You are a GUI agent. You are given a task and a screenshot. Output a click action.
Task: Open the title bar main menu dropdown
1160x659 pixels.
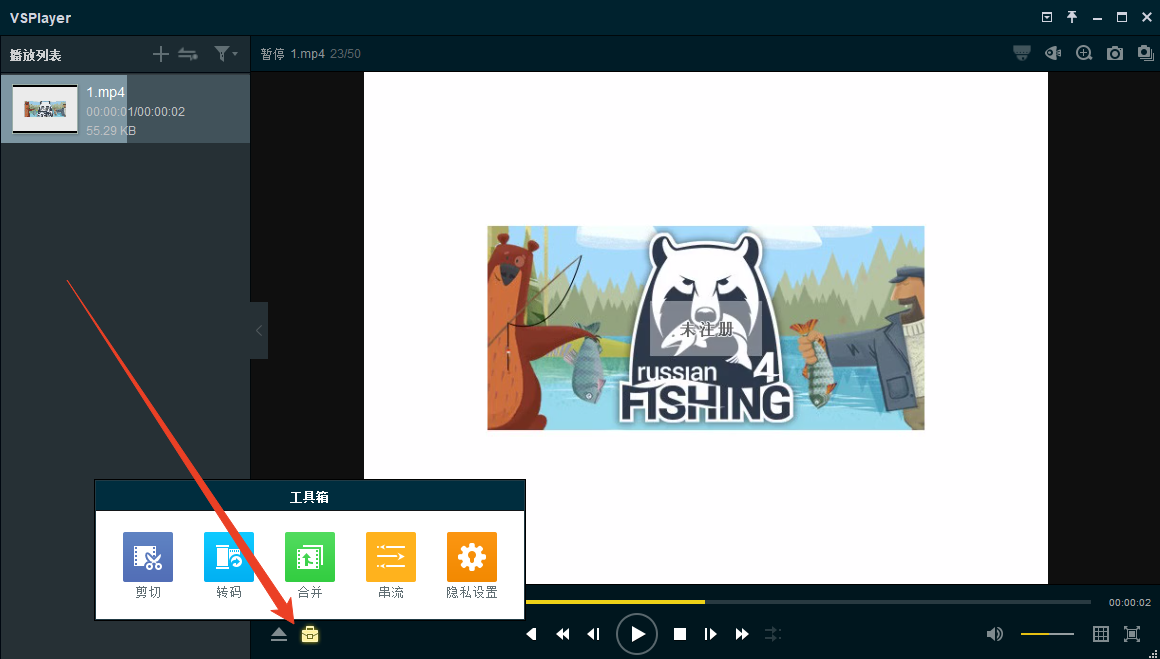pos(1047,17)
